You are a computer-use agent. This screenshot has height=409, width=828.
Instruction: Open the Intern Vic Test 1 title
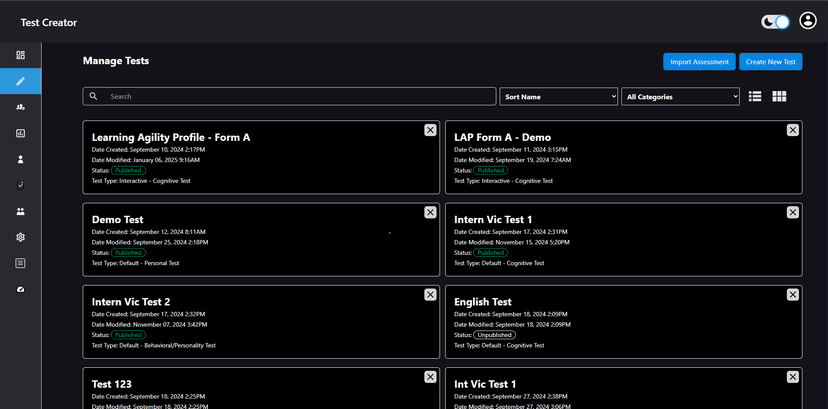pyautogui.click(x=493, y=220)
